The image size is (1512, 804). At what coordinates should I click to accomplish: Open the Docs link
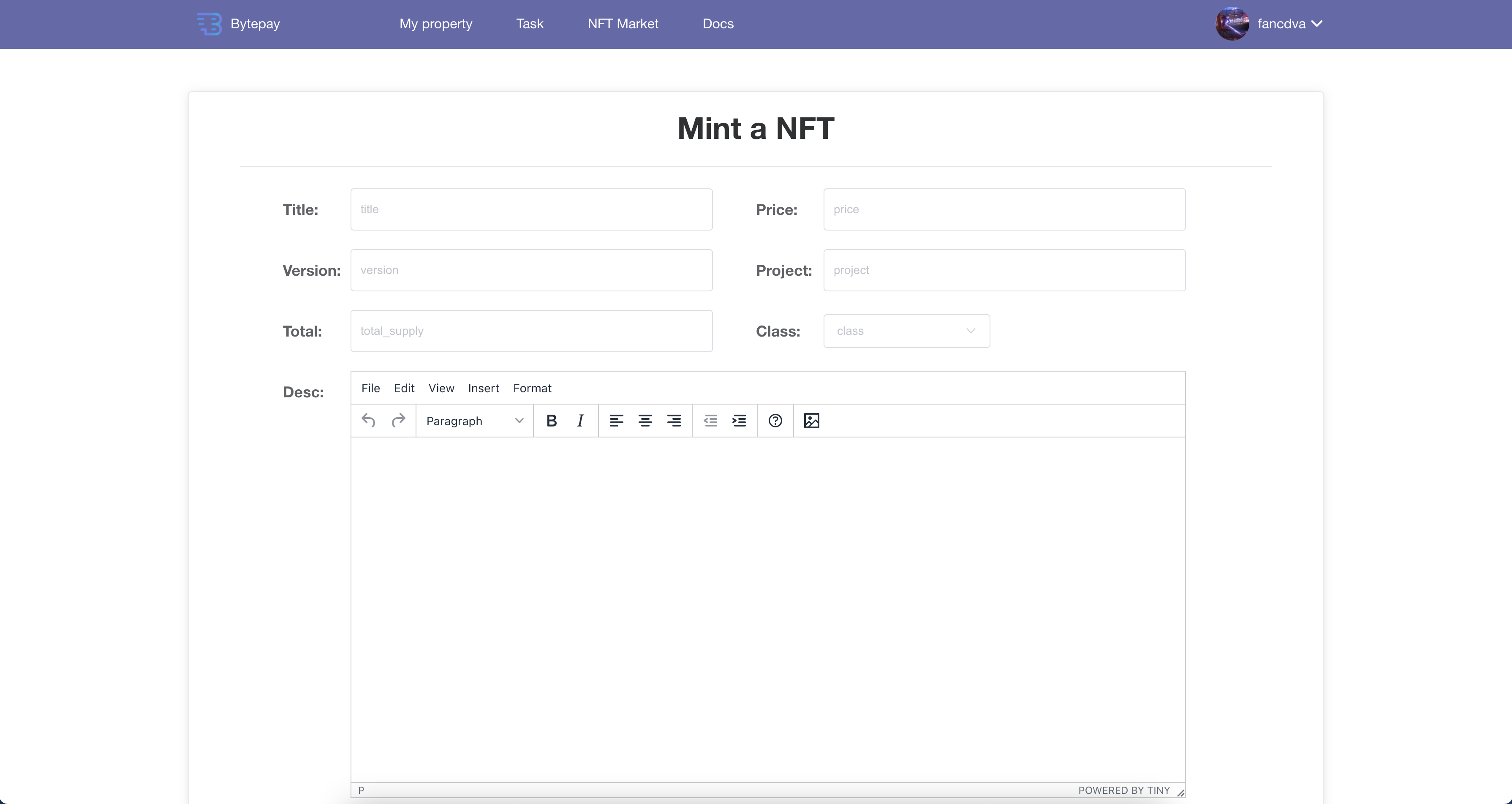[x=718, y=24]
